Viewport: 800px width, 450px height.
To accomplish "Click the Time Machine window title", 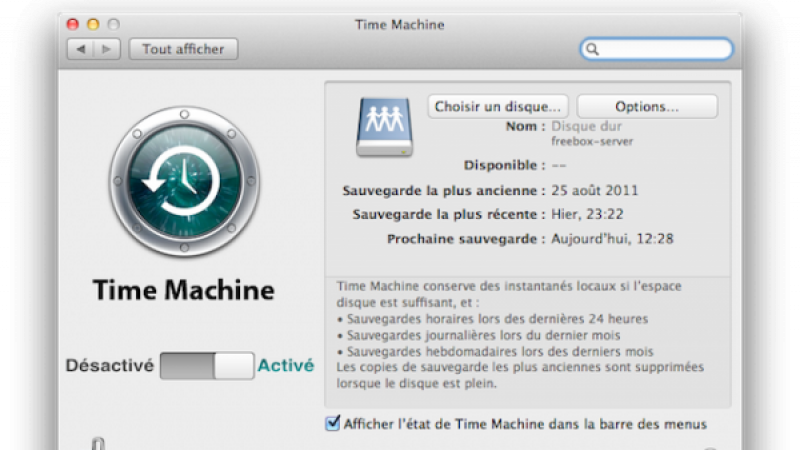I will point(399,24).
